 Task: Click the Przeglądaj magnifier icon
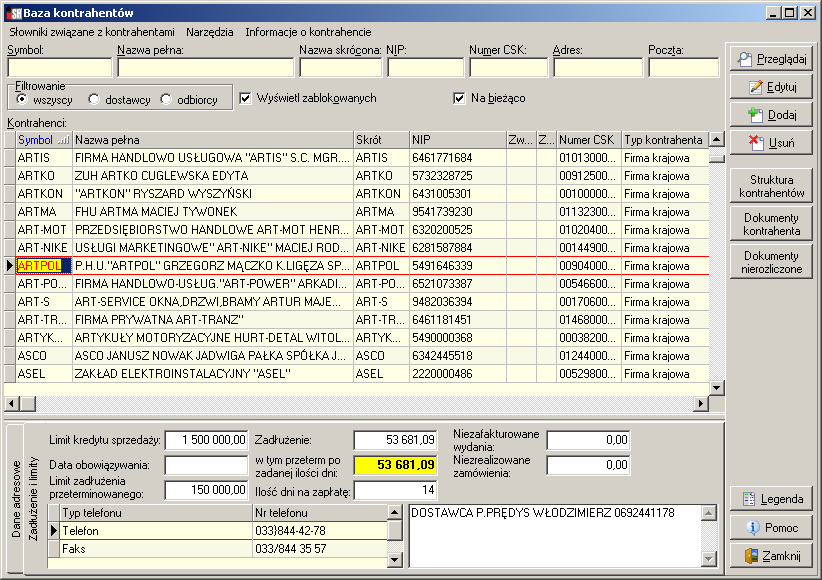tap(744, 59)
